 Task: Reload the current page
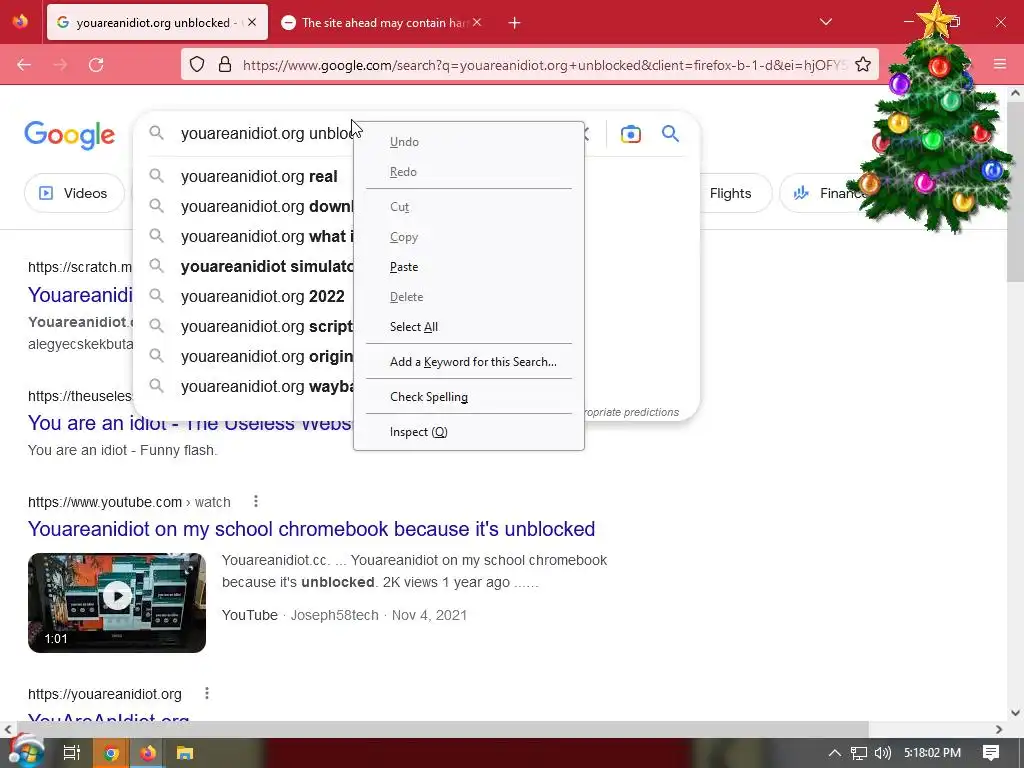(x=96, y=65)
